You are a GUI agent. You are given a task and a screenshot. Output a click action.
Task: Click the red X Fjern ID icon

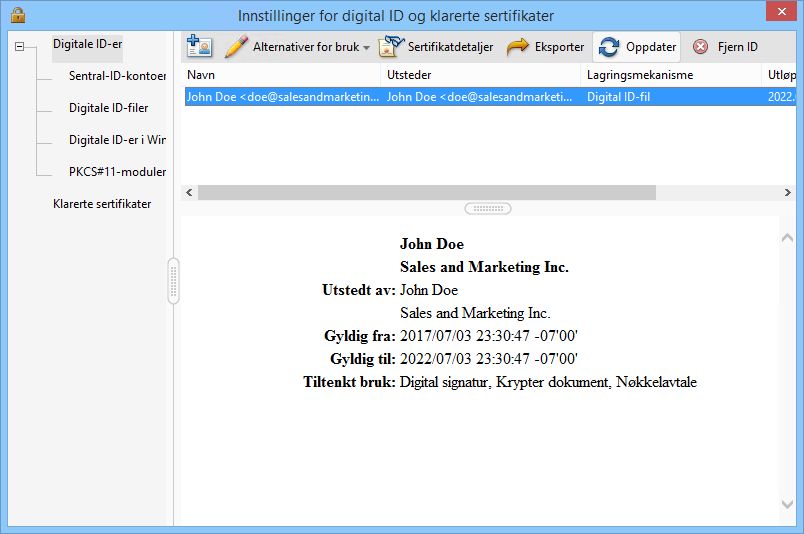700,47
